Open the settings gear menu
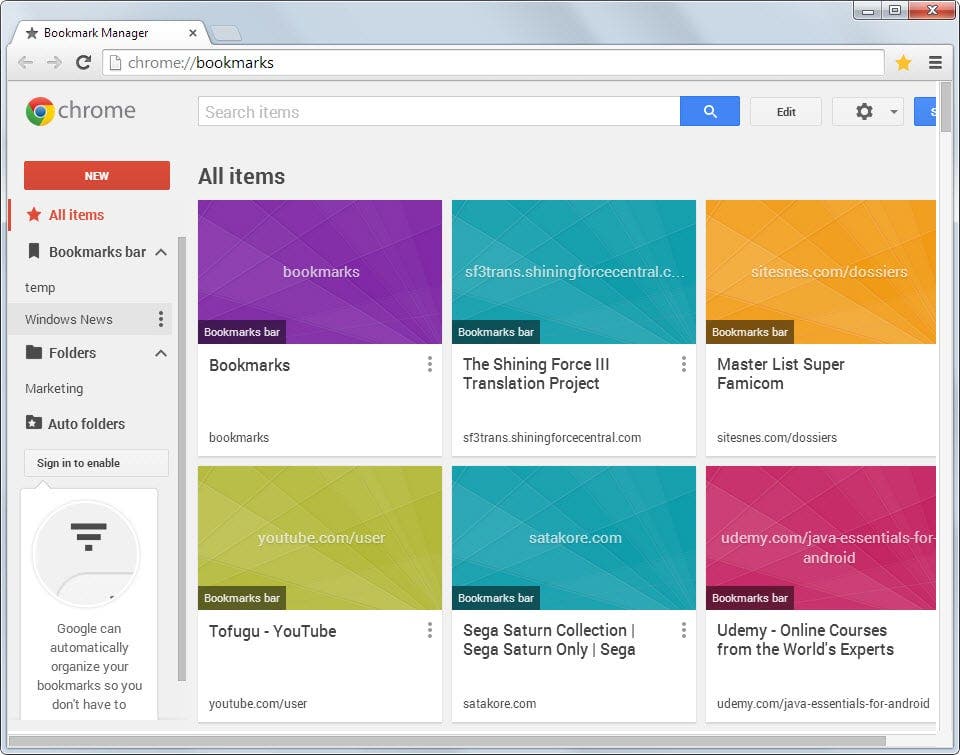The height and width of the screenshot is (755, 960). point(868,111)
